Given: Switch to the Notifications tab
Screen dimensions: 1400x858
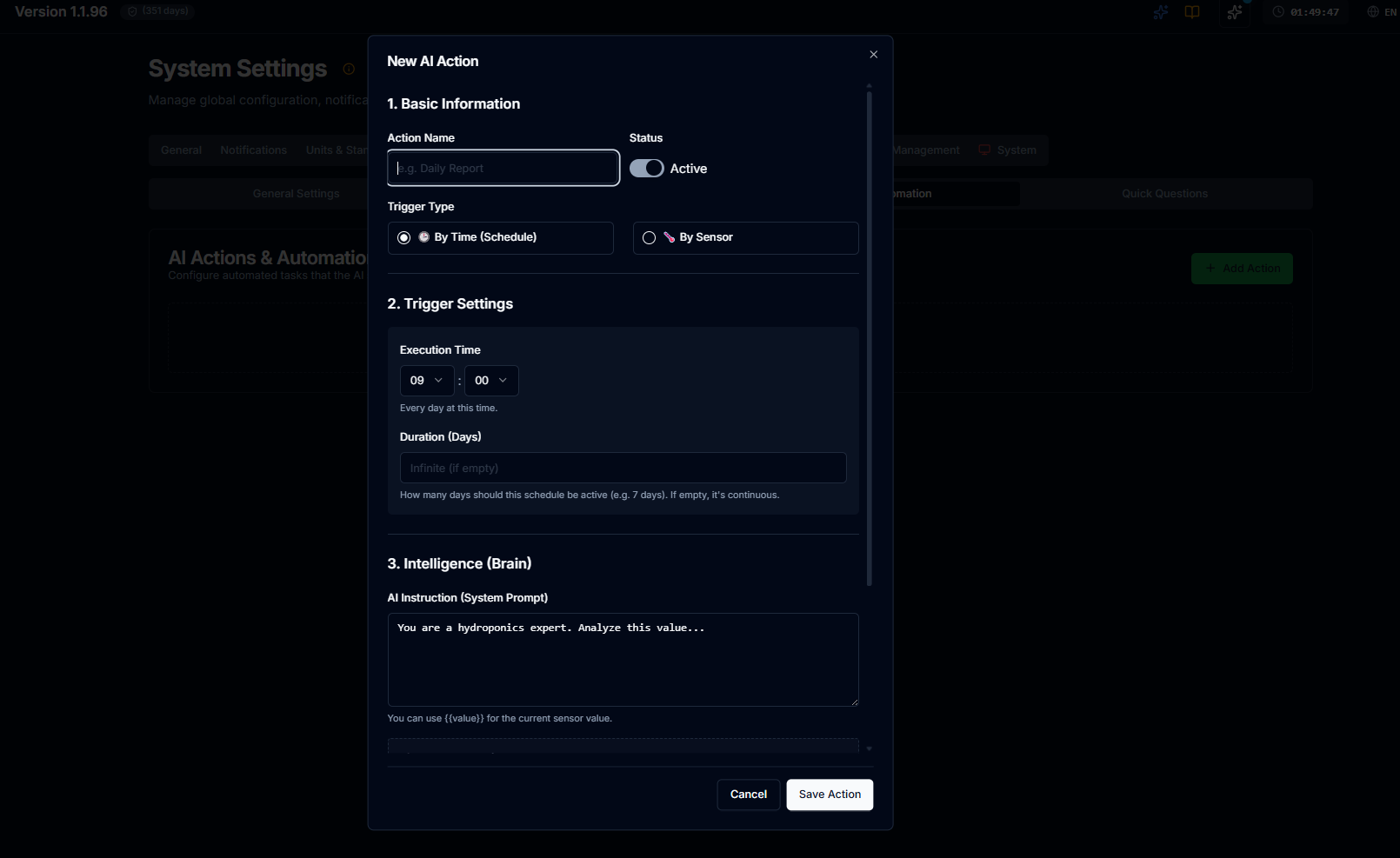Looking at the screenshot, I should point(253,150).
